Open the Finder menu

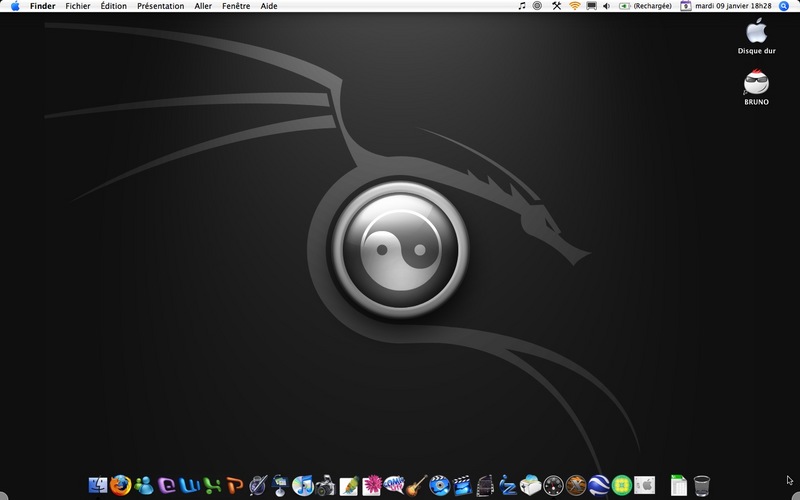pos(42,6)
